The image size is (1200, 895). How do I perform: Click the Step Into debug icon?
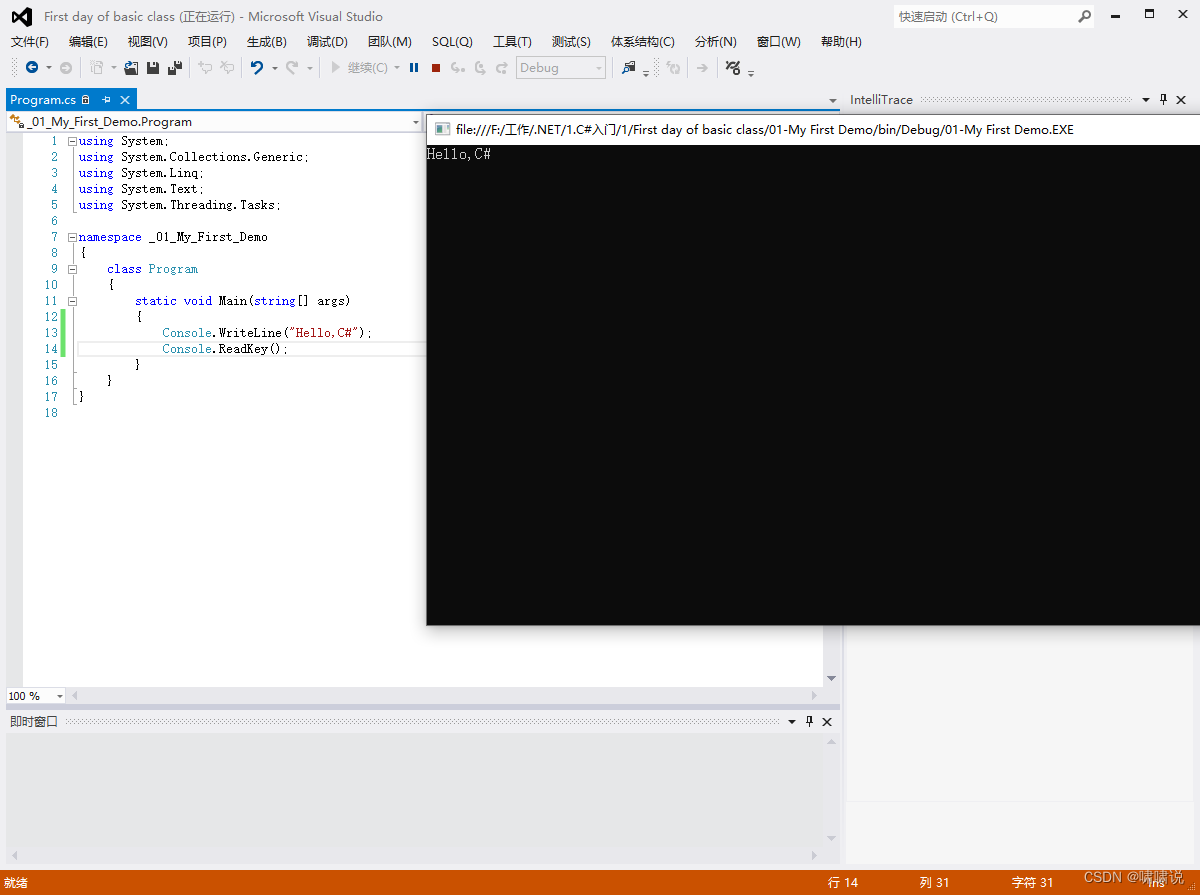pos(457,67)
